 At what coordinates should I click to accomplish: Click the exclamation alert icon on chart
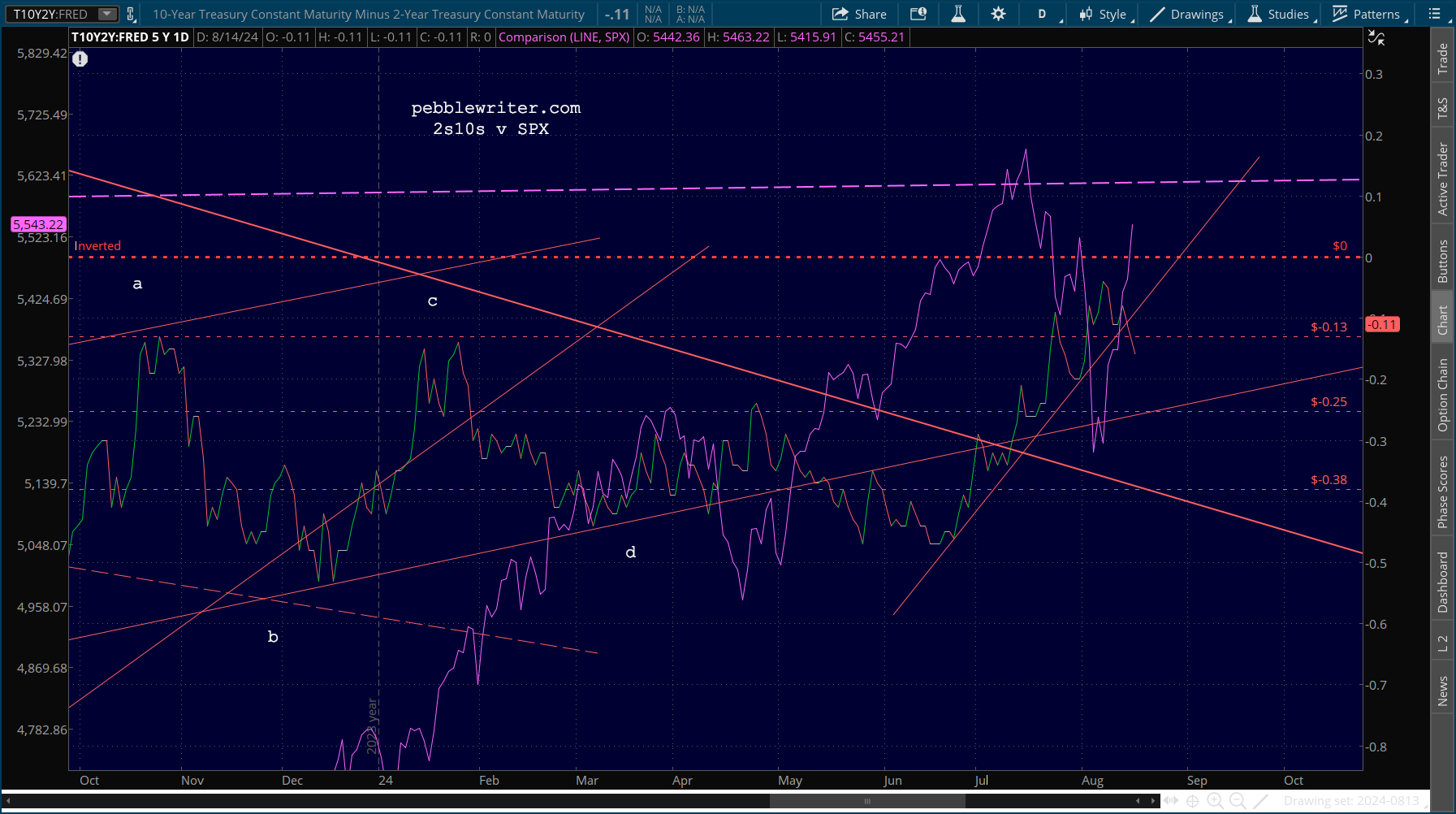coord(80,58)
